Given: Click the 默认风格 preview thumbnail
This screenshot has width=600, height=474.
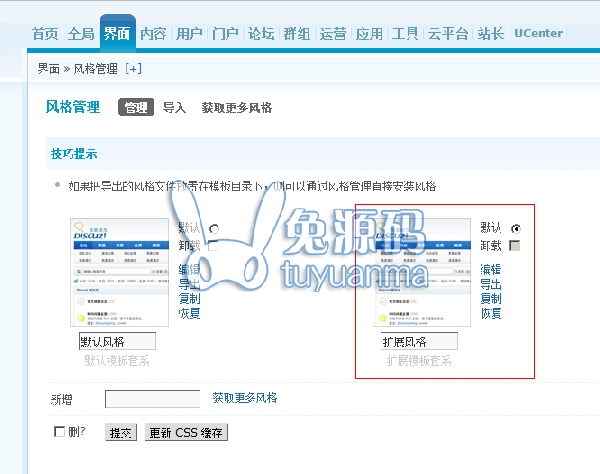Looking at the screenshot, I should pyautogui.click(x=120, y=272).
